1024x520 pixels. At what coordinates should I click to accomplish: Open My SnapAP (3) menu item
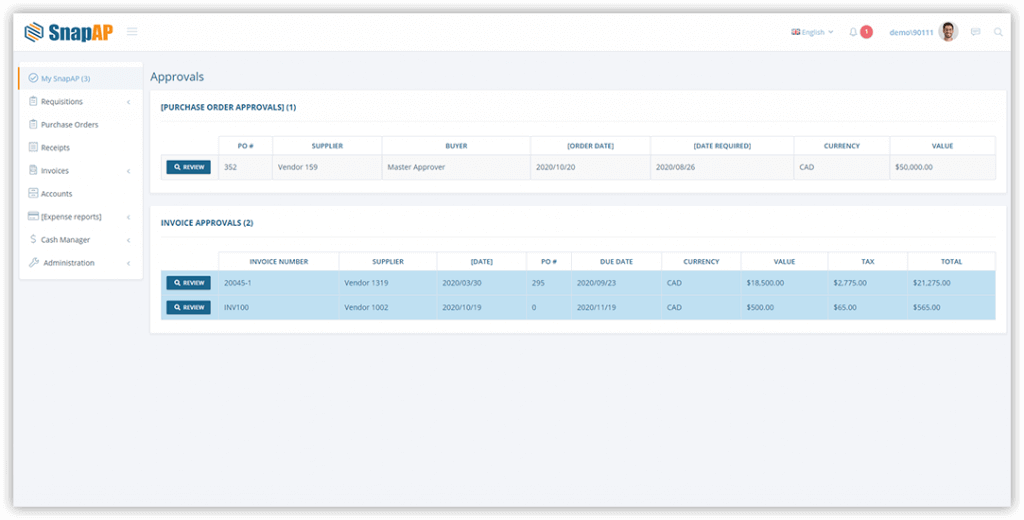coord(80,78)
